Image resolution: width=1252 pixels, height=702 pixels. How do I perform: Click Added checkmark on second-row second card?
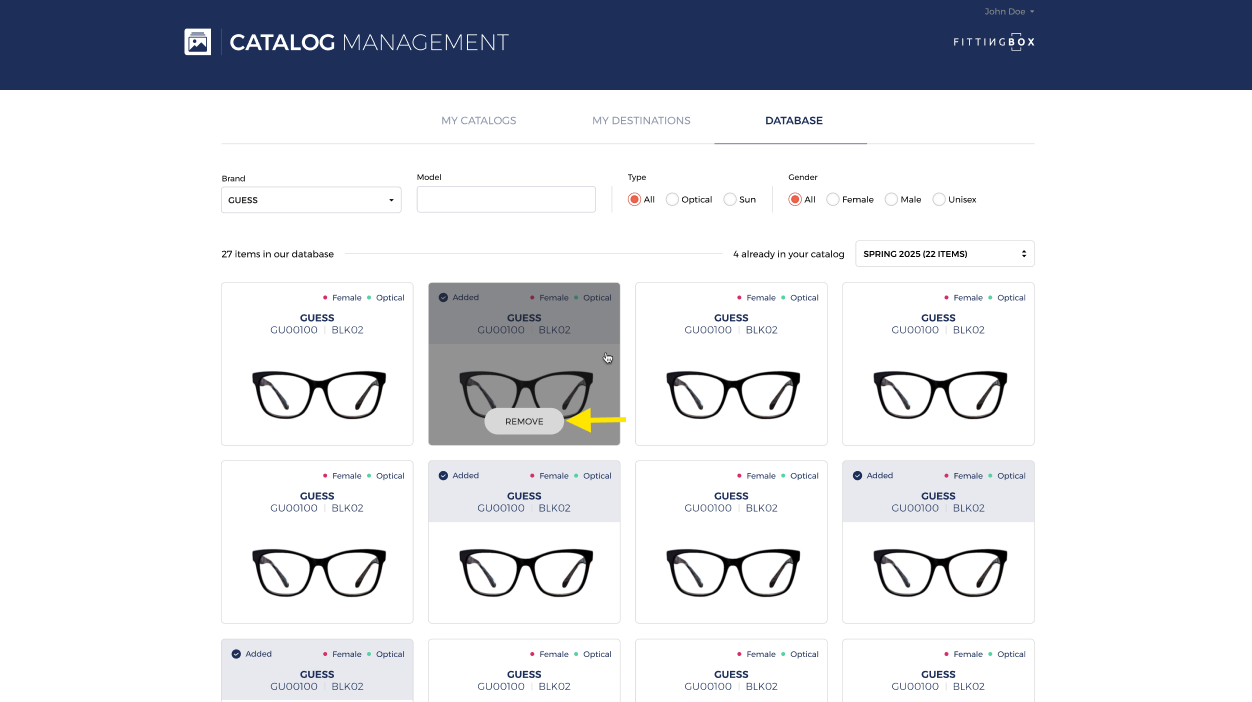tap(443, 476)
